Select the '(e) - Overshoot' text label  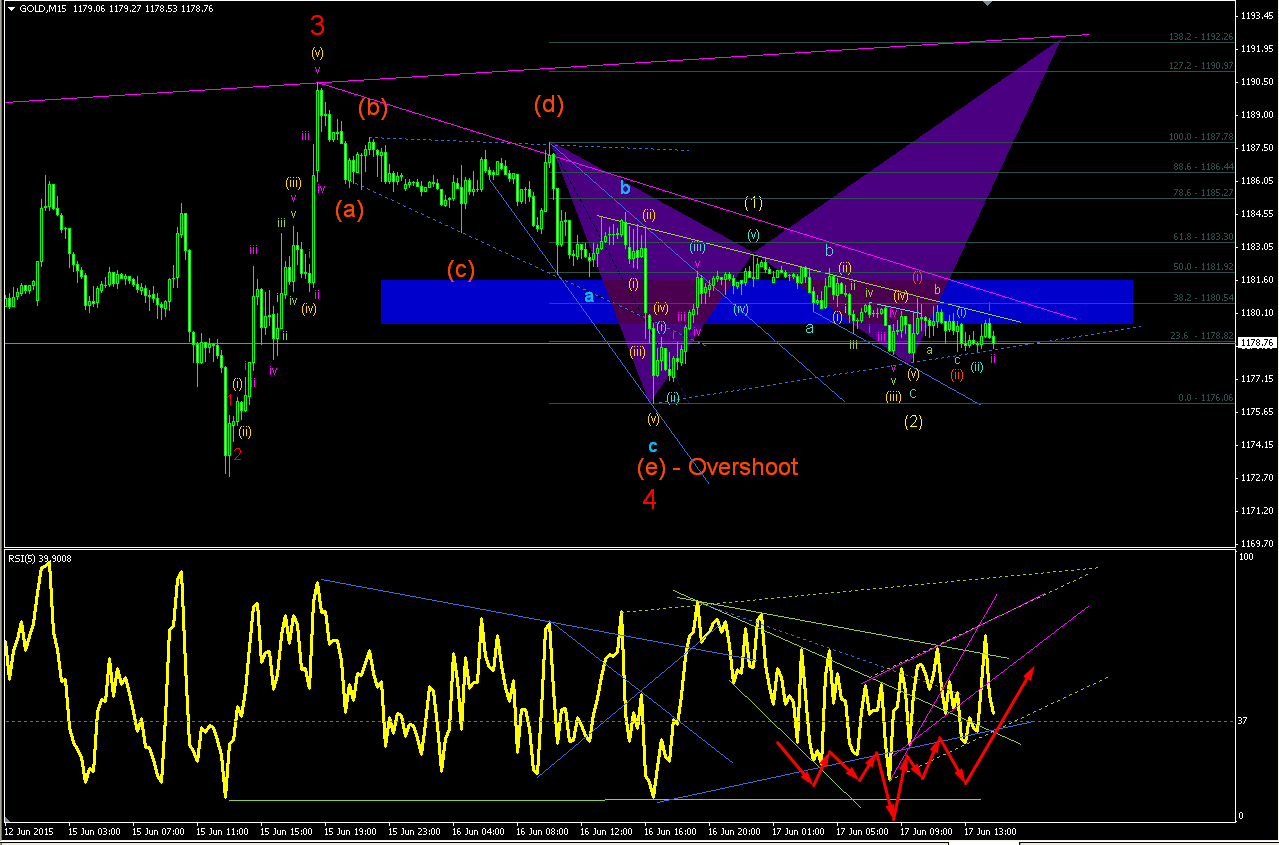click(717, 466)
